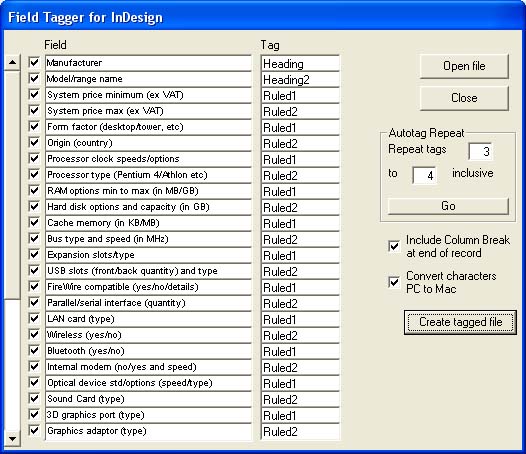Click the scrollbar thumb of field list

pyautogui.click(x=12, y=185)
